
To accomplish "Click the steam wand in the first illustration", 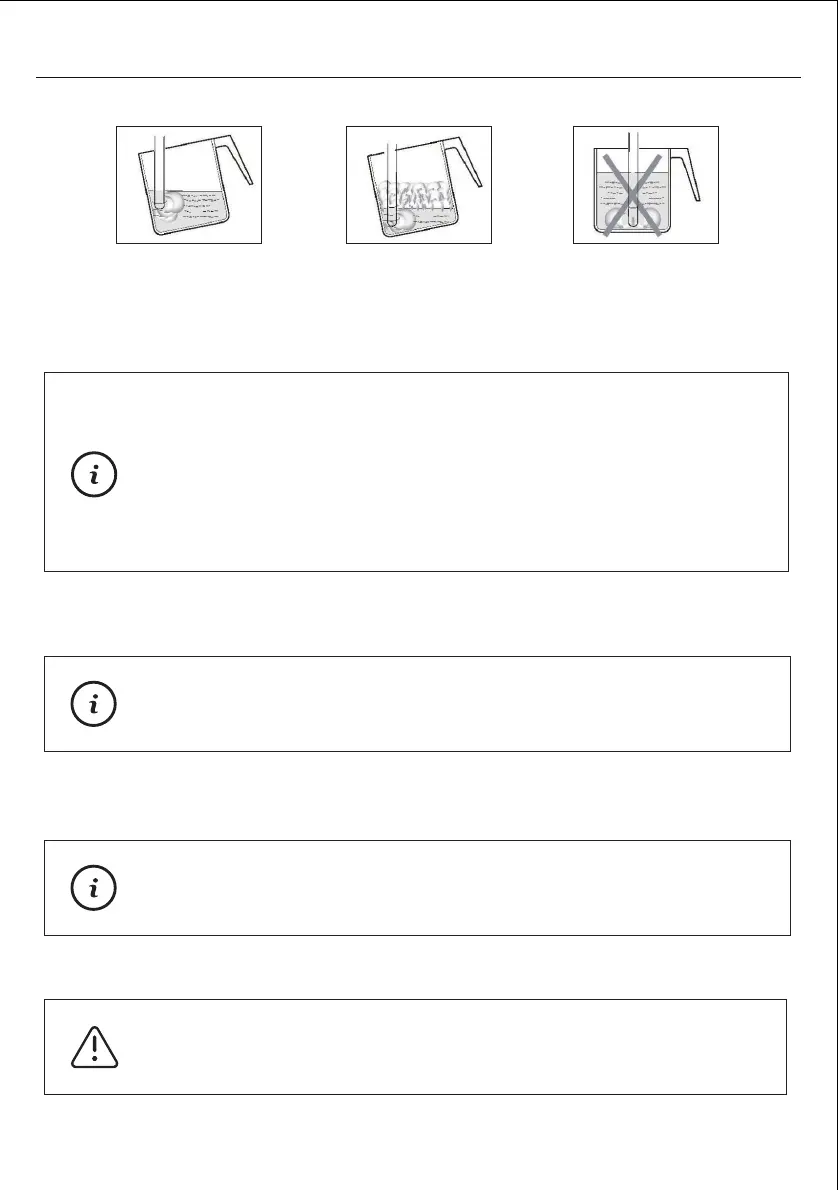I will pos(156,160).
